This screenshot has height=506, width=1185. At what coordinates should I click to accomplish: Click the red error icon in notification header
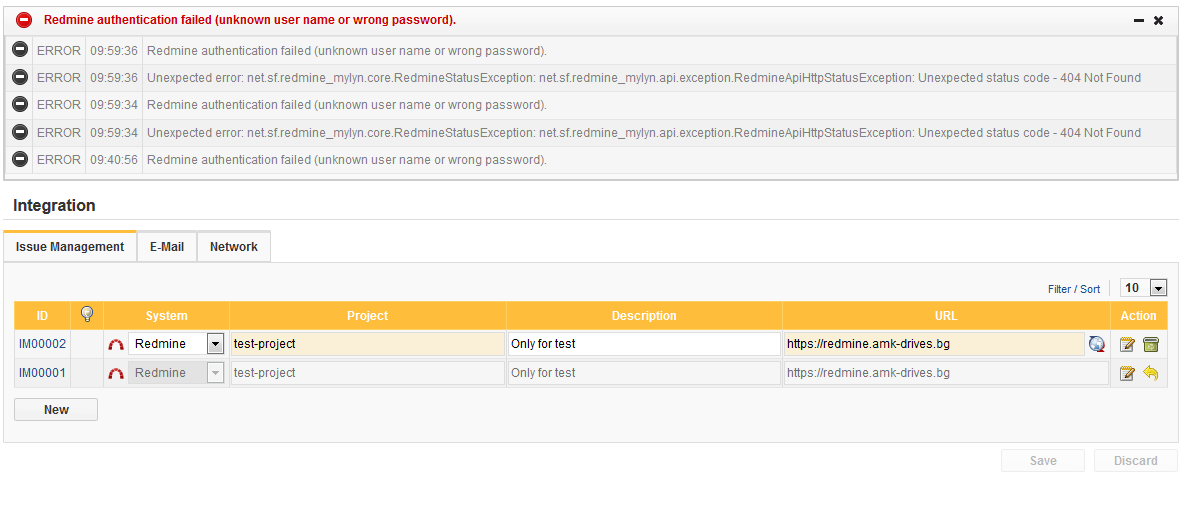pyautogui.click(x=24, y=20)
